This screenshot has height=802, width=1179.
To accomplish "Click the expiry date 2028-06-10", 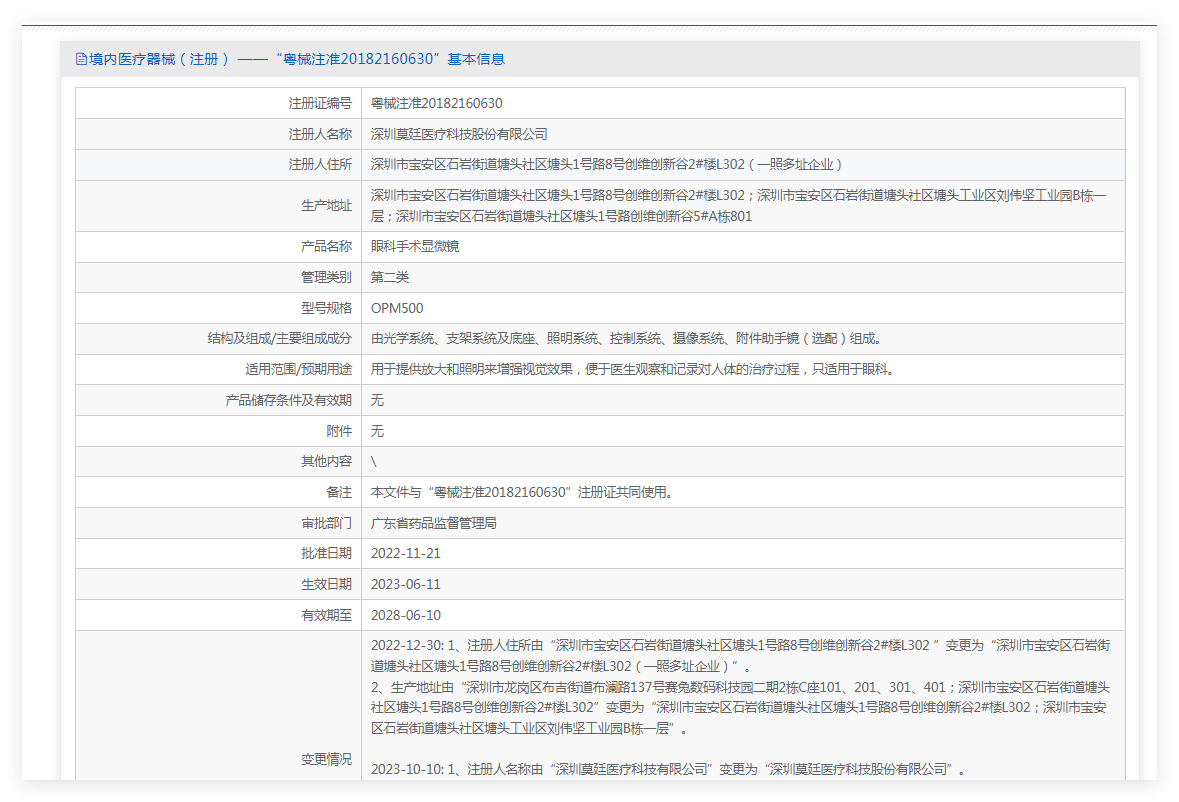I will point(406,615).
